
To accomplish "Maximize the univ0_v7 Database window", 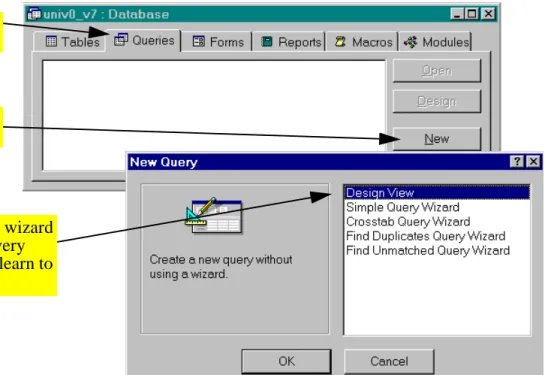I will 472,14.
